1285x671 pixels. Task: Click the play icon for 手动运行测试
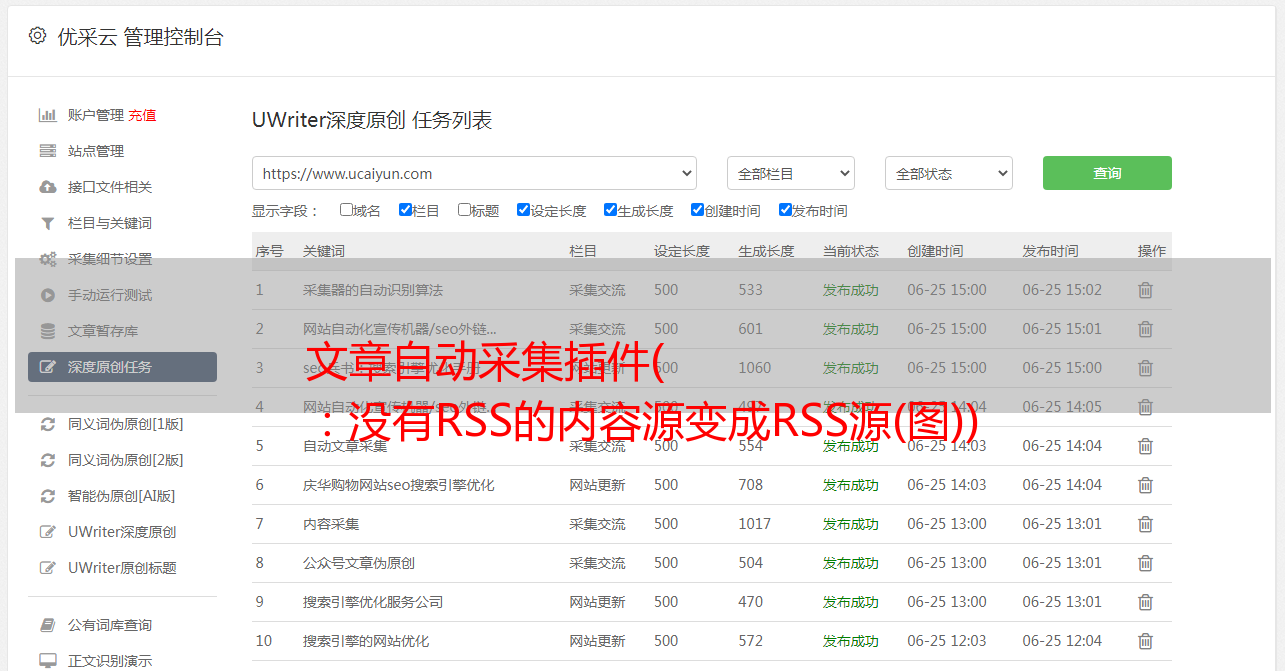pyautogui.click(x=47, y=295)
